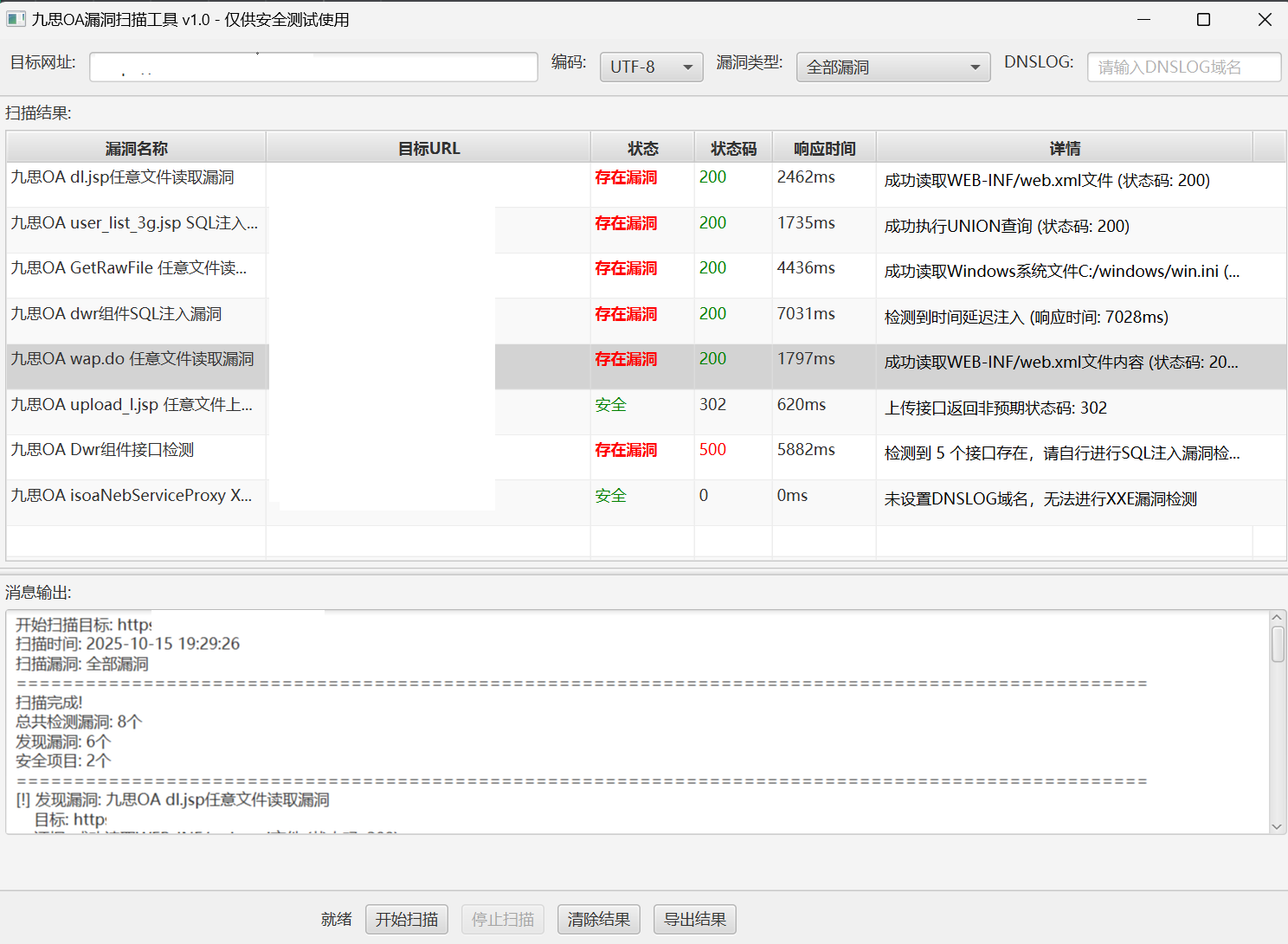Click the 停止扫描 button
The image size is (1288, 944).
503,919
